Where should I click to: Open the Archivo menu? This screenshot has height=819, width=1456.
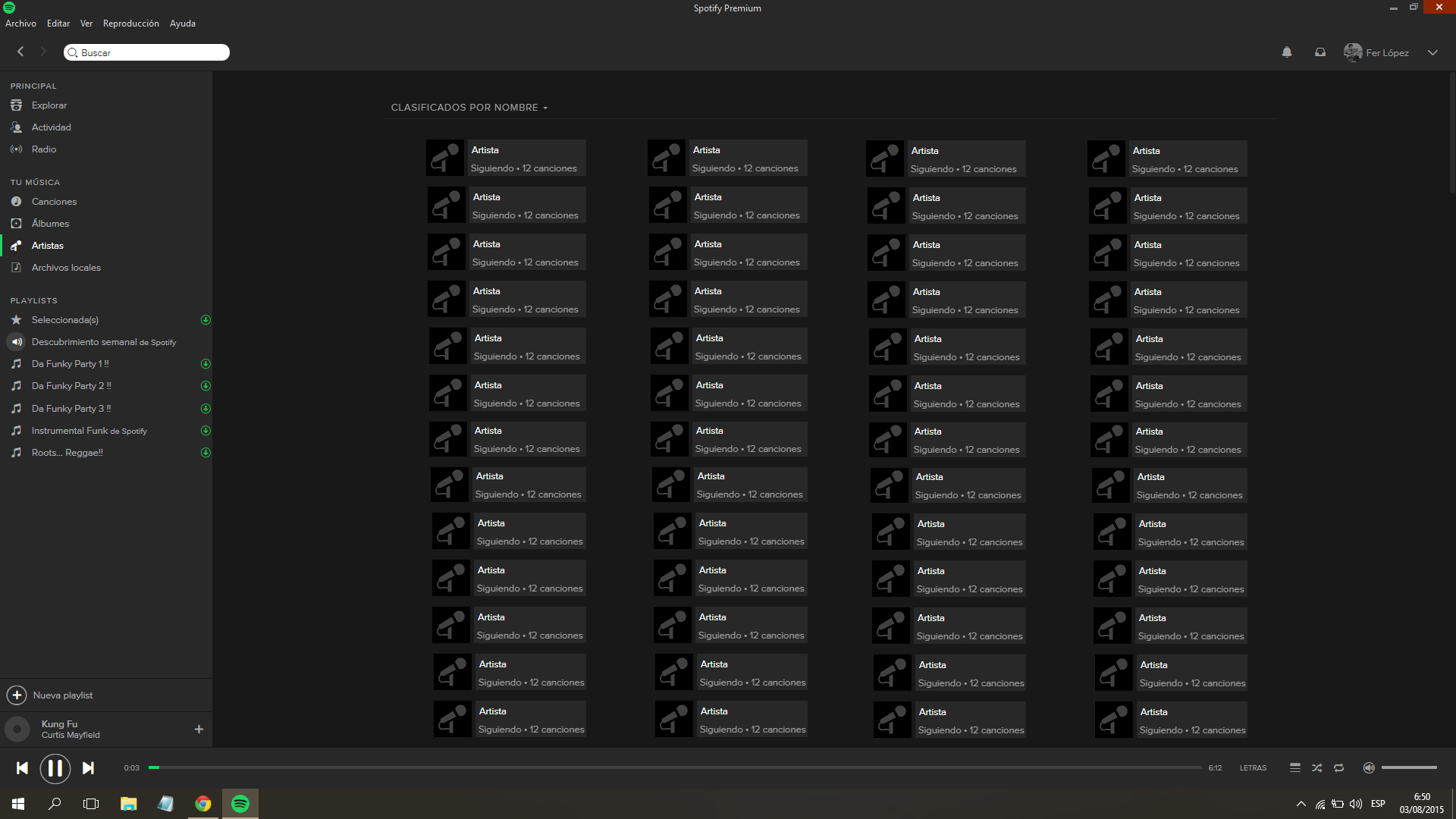20,24
